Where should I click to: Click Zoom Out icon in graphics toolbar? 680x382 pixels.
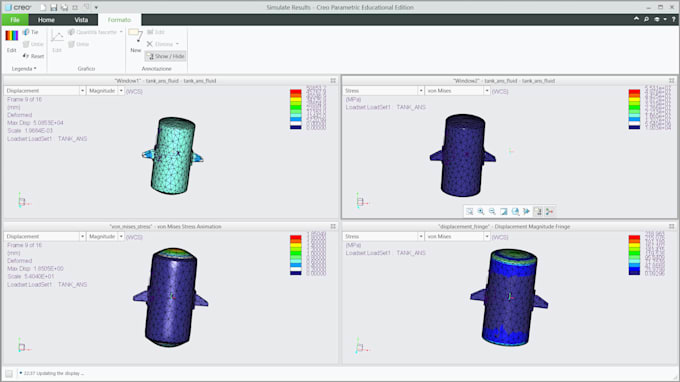pos(492,211)
